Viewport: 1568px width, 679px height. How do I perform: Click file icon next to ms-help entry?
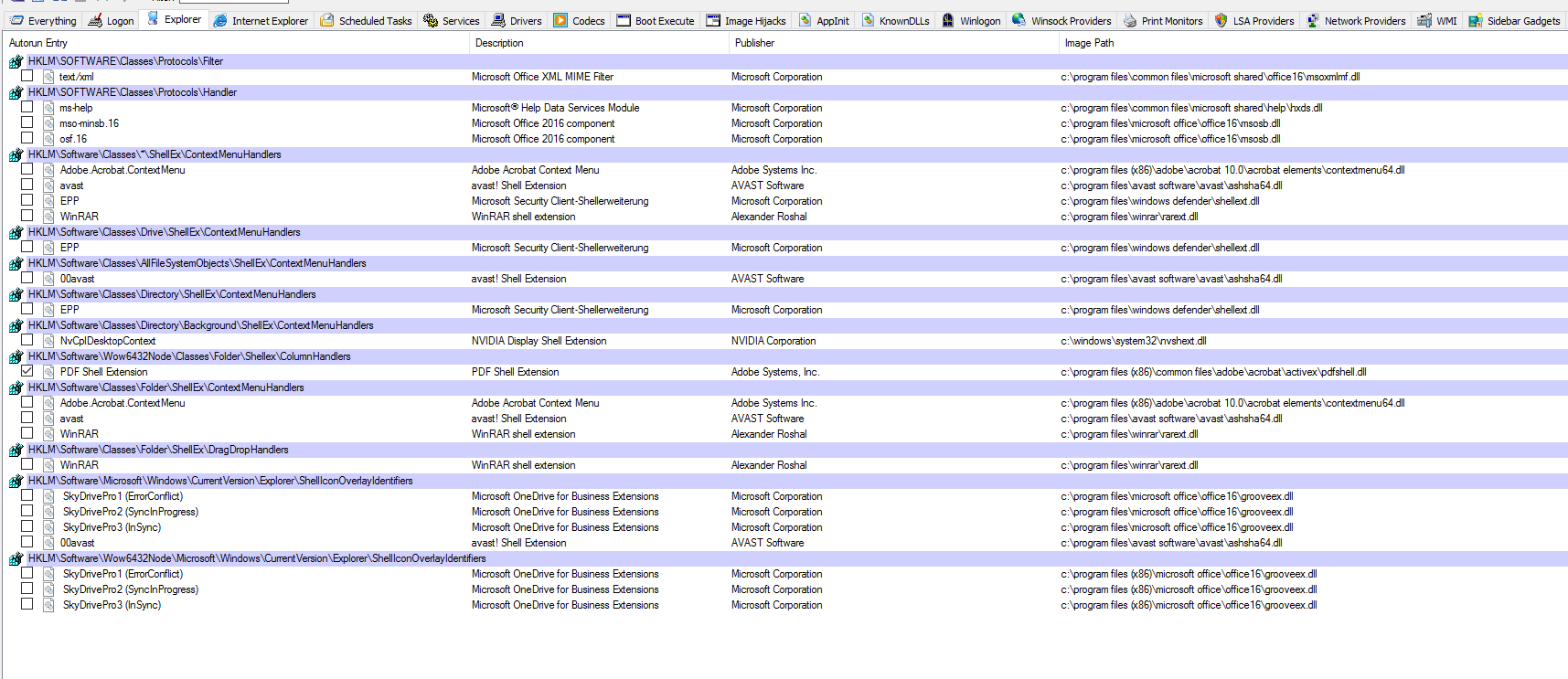pos(48,108)
